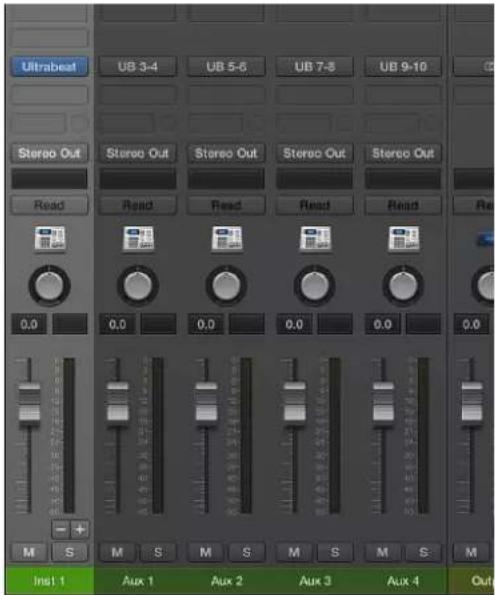Click the pan knob on Aux 4

pyautogui.click(x=403, y=286)
